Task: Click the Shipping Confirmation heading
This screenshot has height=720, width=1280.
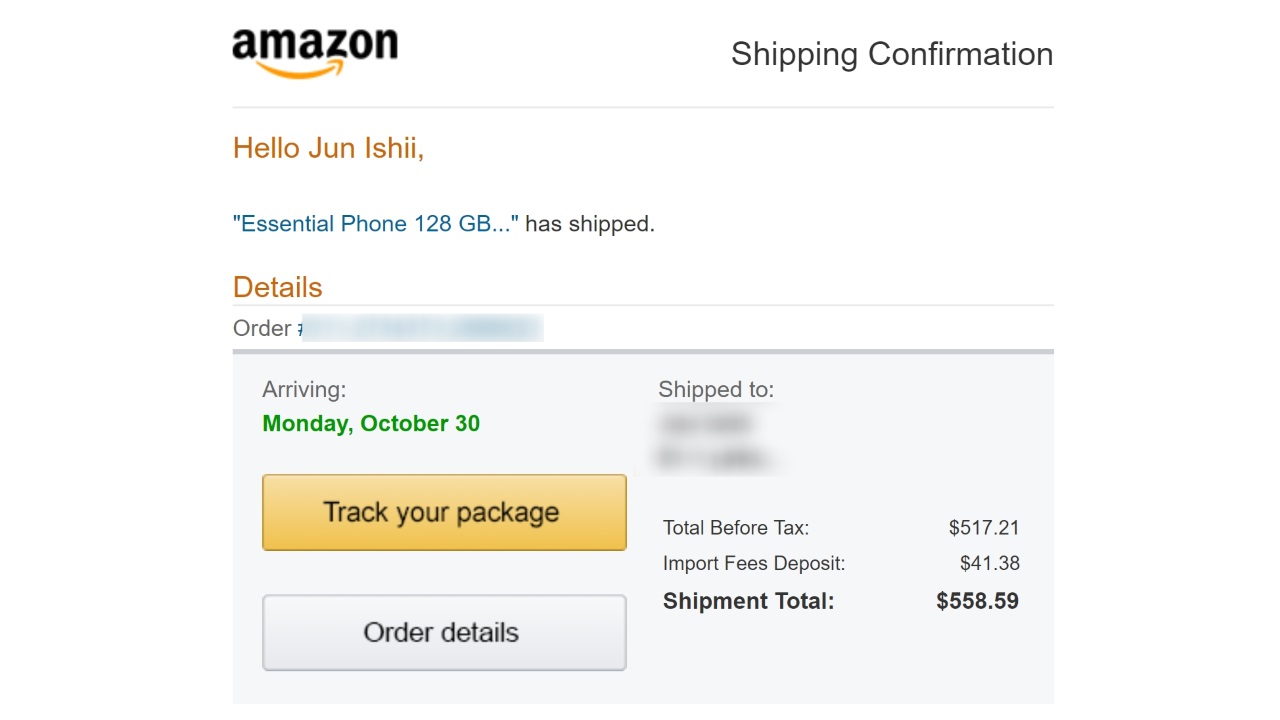Action: tap(891, 54)
